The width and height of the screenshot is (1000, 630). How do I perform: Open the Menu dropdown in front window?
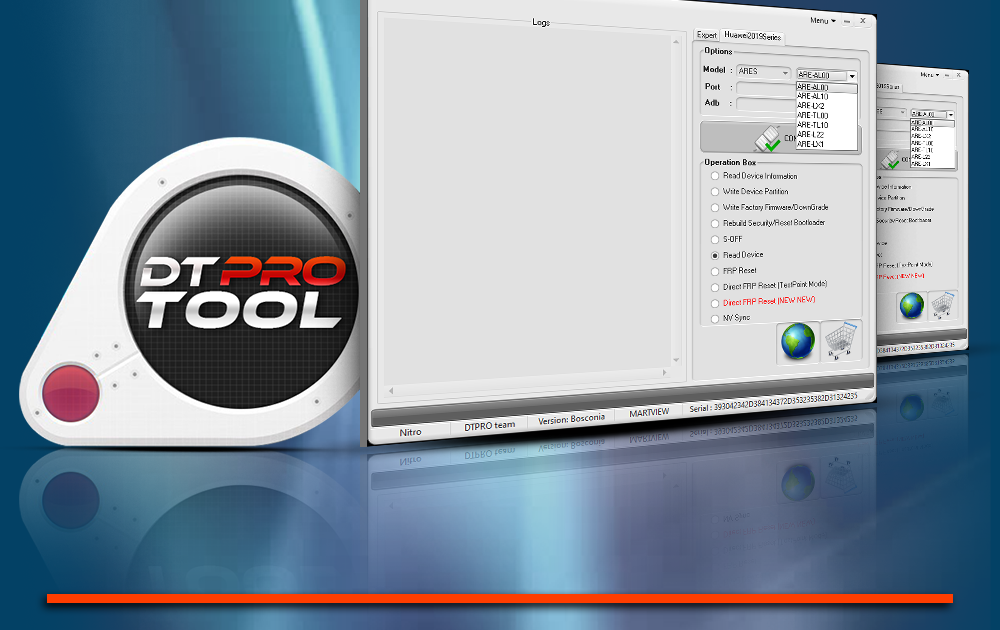point(823,20)
